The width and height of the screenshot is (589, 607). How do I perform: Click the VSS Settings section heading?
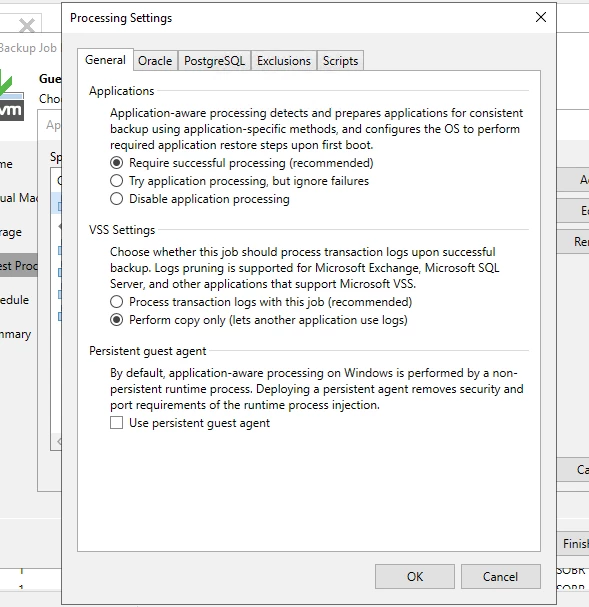[122, 230]
